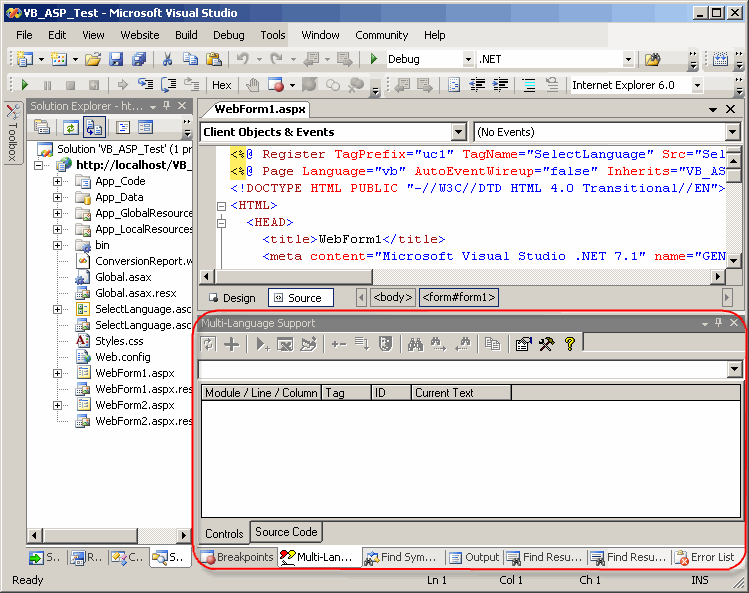Toggle Nest Related Files in Solution Explorer
749x593 pixels.
pos(94,127)
